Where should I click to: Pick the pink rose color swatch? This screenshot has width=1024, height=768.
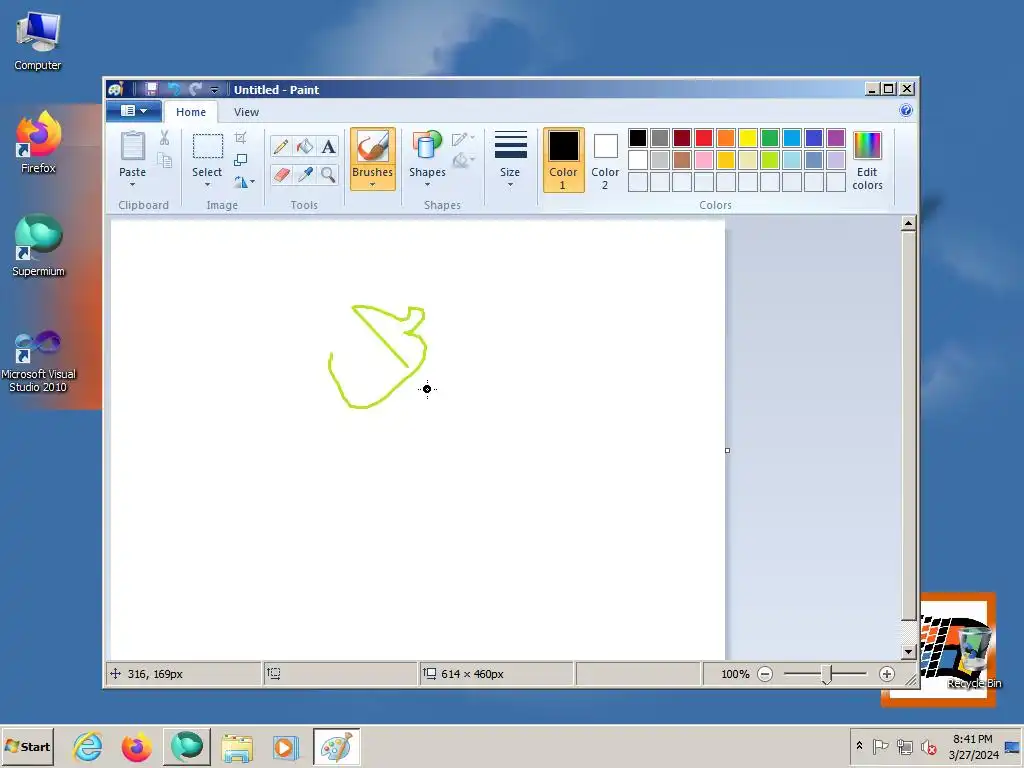(x=703, y=160)
